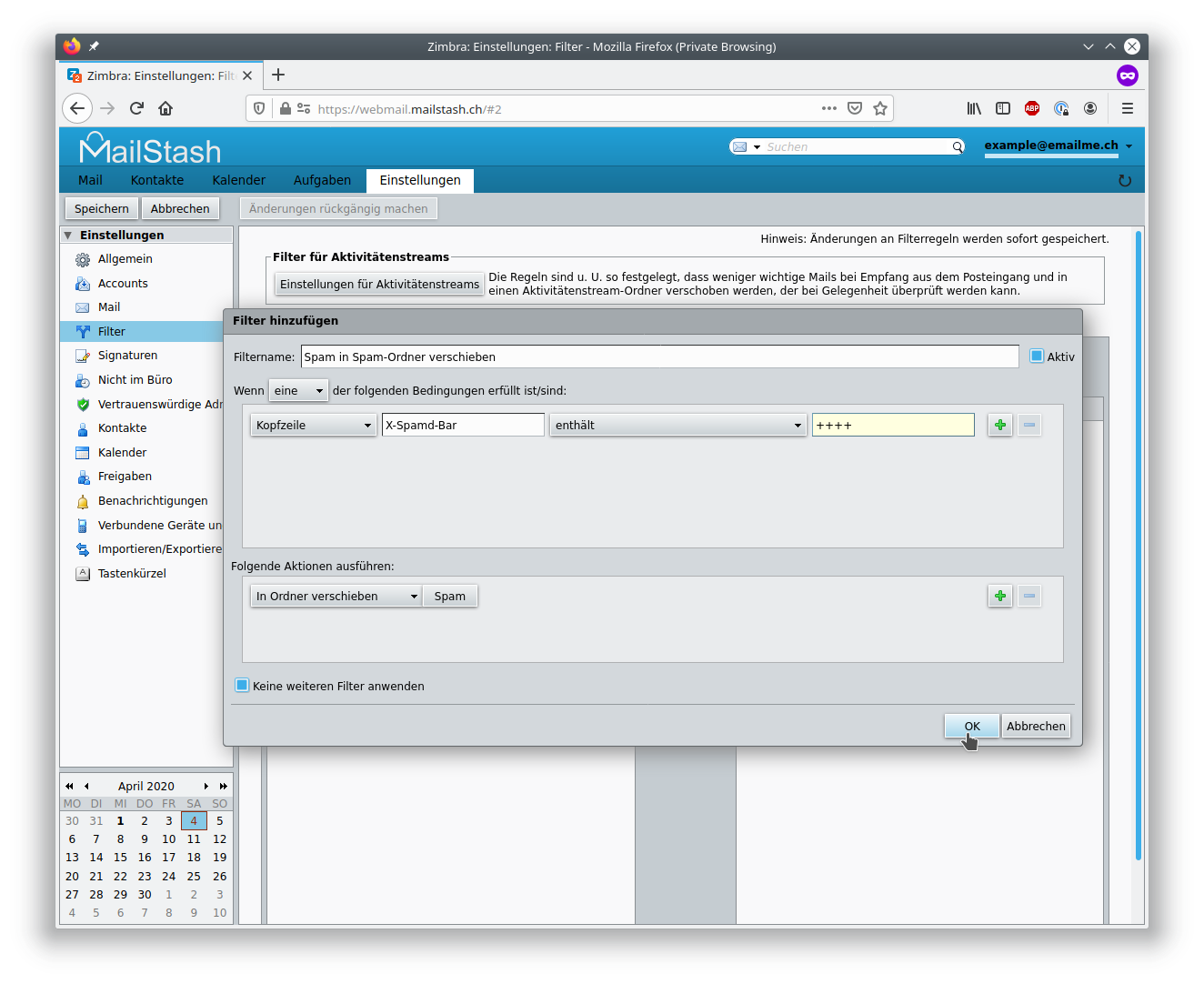Open the eine condition-match dropdown
Viewport: 1204px width, 984px height.
298,390
